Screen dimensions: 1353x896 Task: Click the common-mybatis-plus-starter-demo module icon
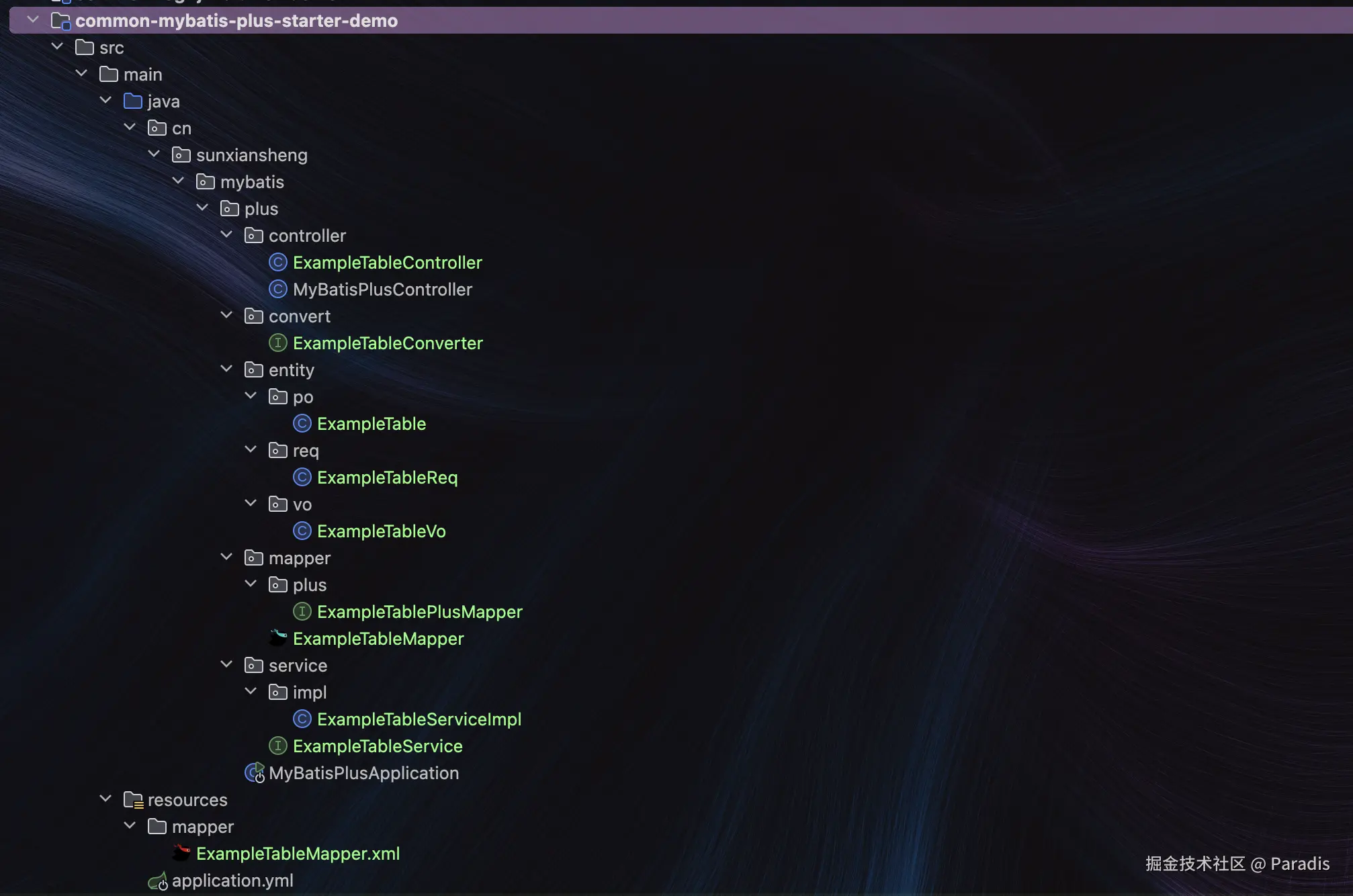(x=60, y=21)
